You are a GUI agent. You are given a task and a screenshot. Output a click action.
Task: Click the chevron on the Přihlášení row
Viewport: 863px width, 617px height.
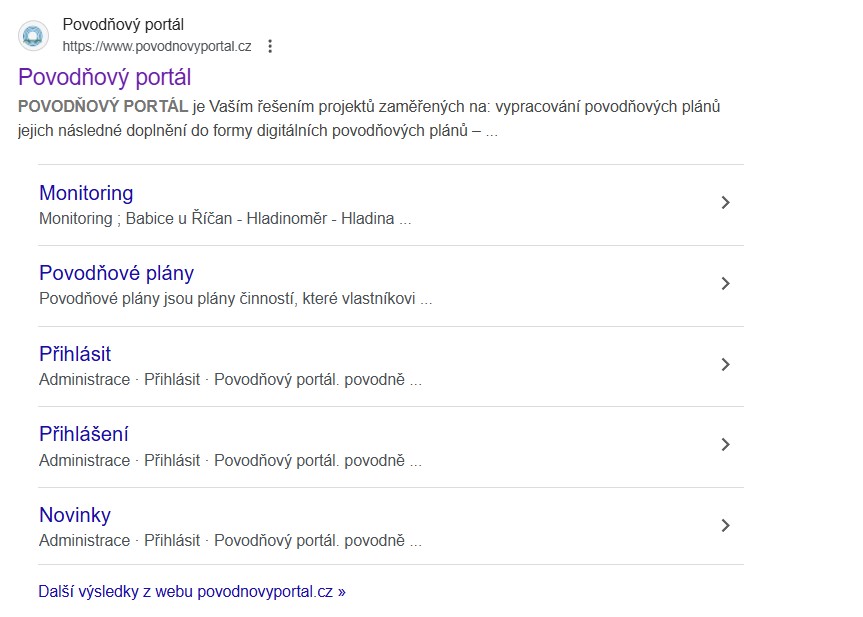pyautogui.click(x=726, y=445)
